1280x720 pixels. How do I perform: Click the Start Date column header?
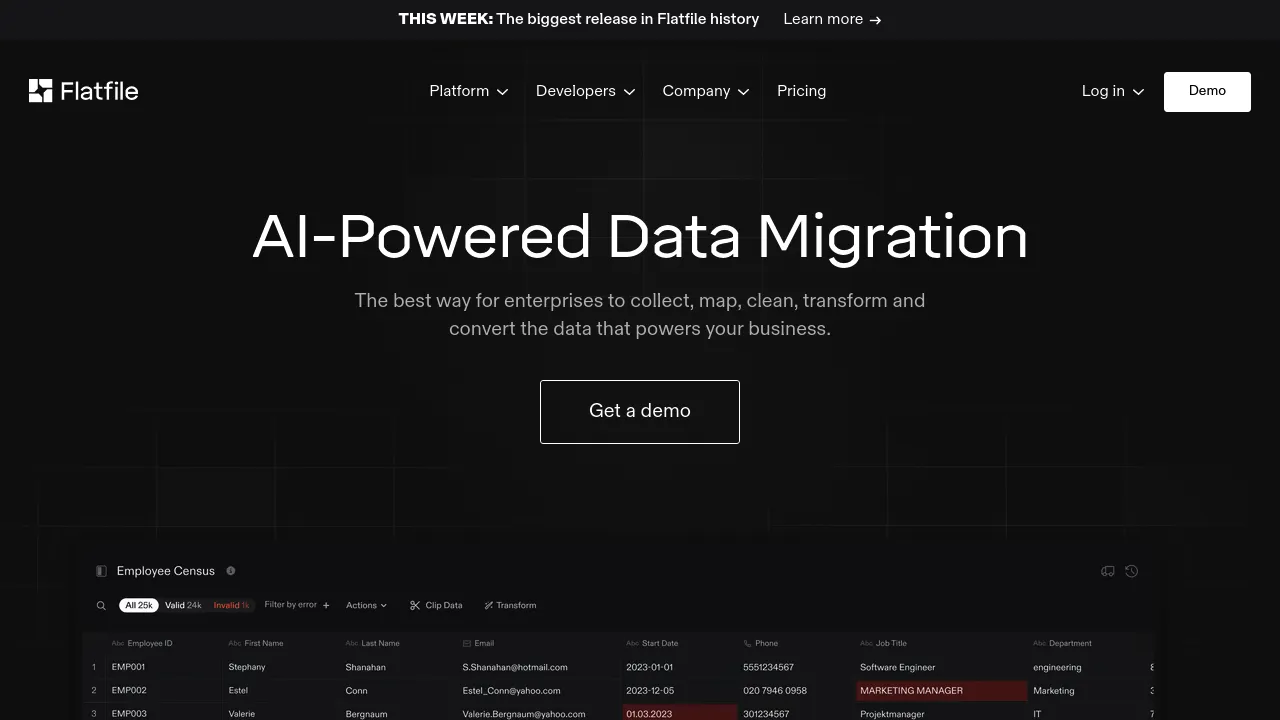point(652,643)
